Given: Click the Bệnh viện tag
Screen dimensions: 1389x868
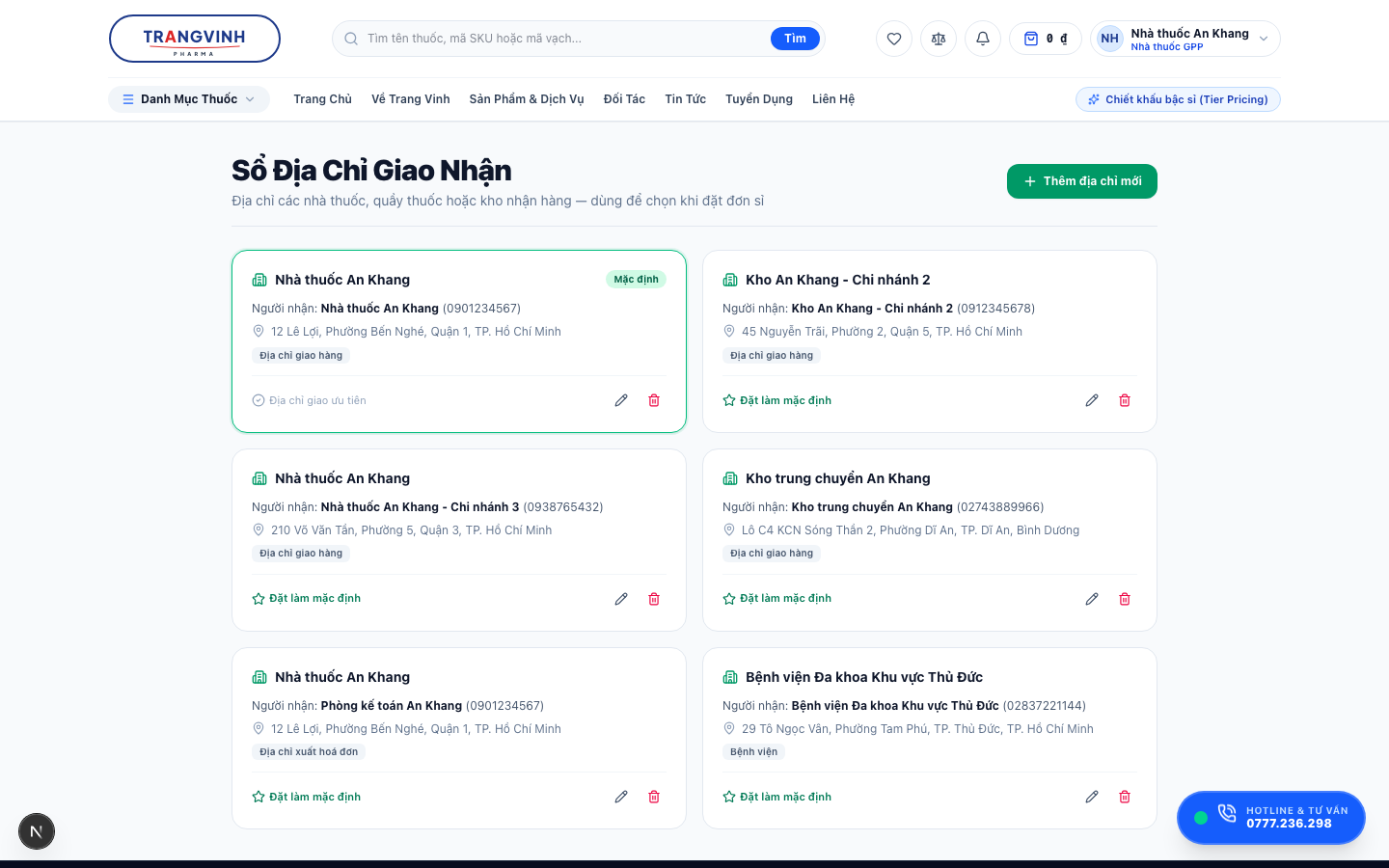Looking at the screenshot, I should coord(753,752).
